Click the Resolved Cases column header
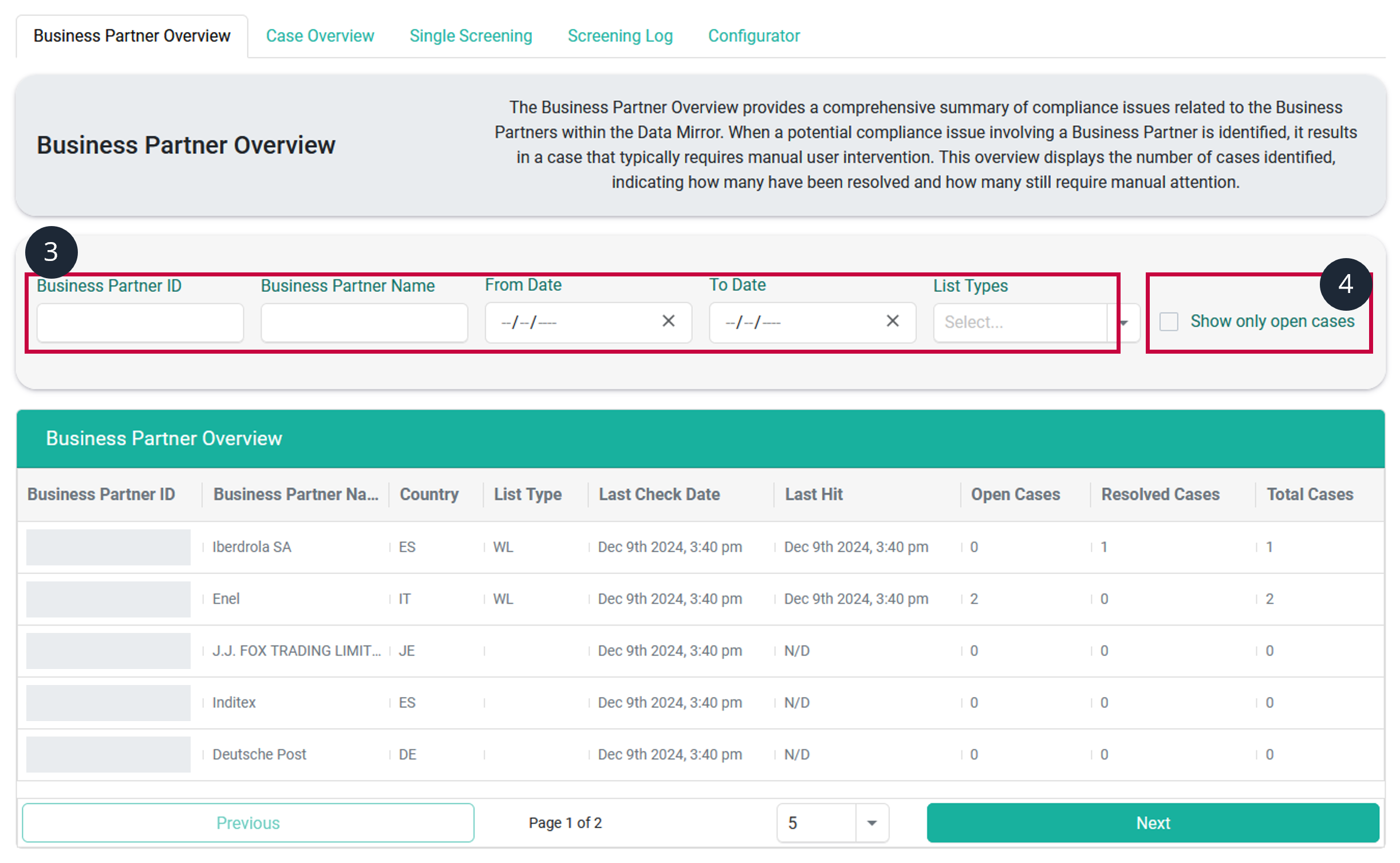 click(x=1160, y=494)
